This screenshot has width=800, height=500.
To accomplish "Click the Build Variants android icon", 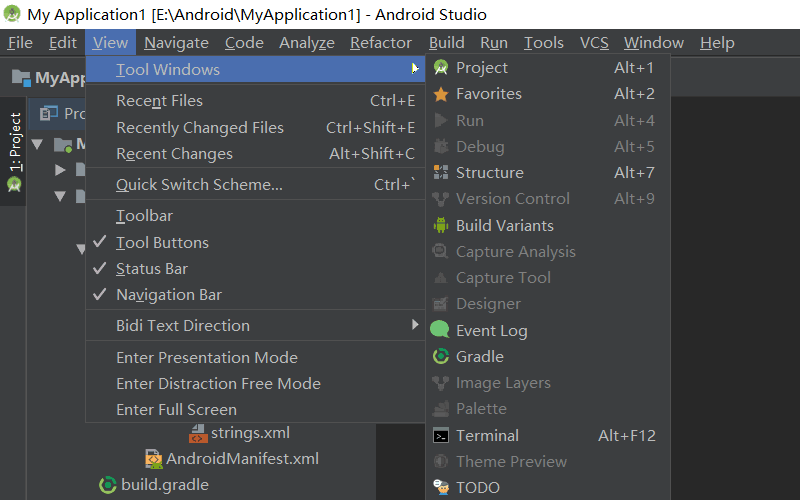I will click(441, 225).
